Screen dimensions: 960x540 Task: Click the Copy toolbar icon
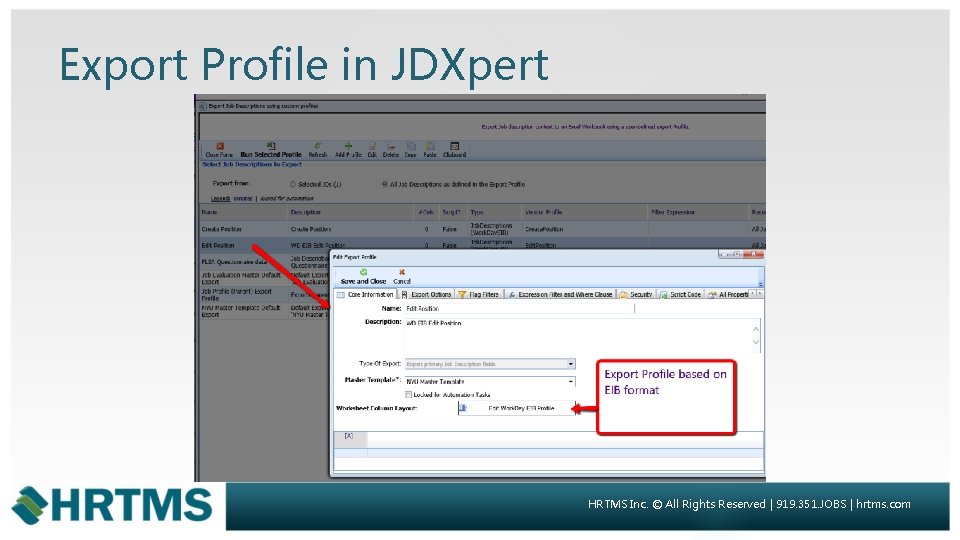pyautogui.click(x=411, y=151)
